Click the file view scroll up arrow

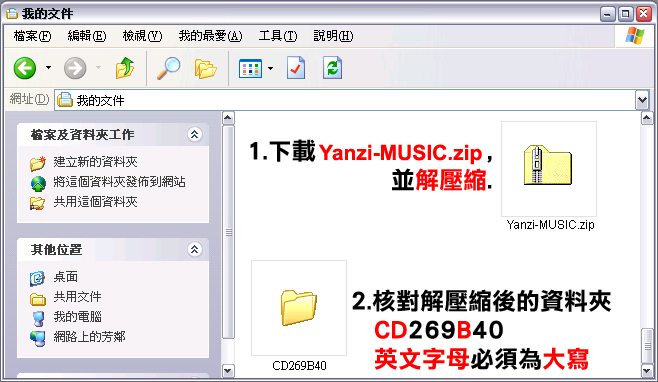coord(647,118)
